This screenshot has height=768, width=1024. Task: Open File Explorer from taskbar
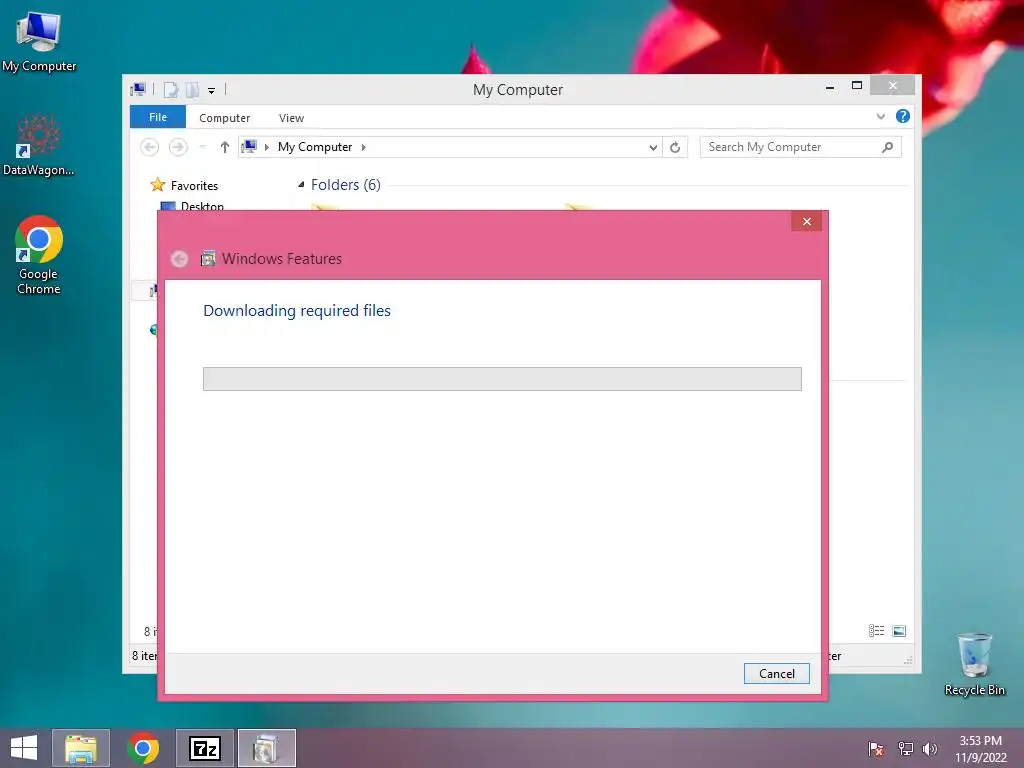(x=81, y=748)
